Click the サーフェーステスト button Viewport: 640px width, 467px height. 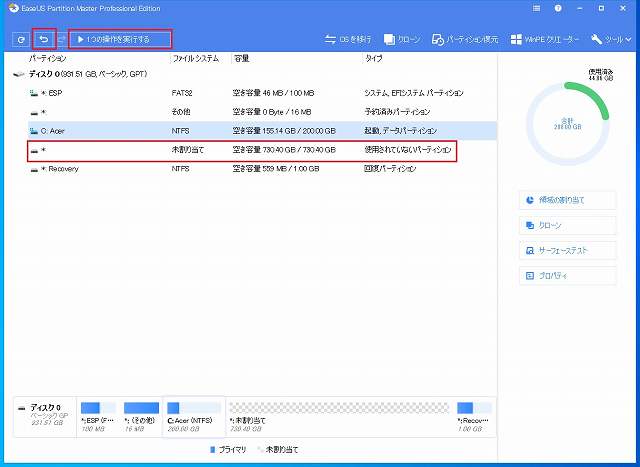pos(567,251)
